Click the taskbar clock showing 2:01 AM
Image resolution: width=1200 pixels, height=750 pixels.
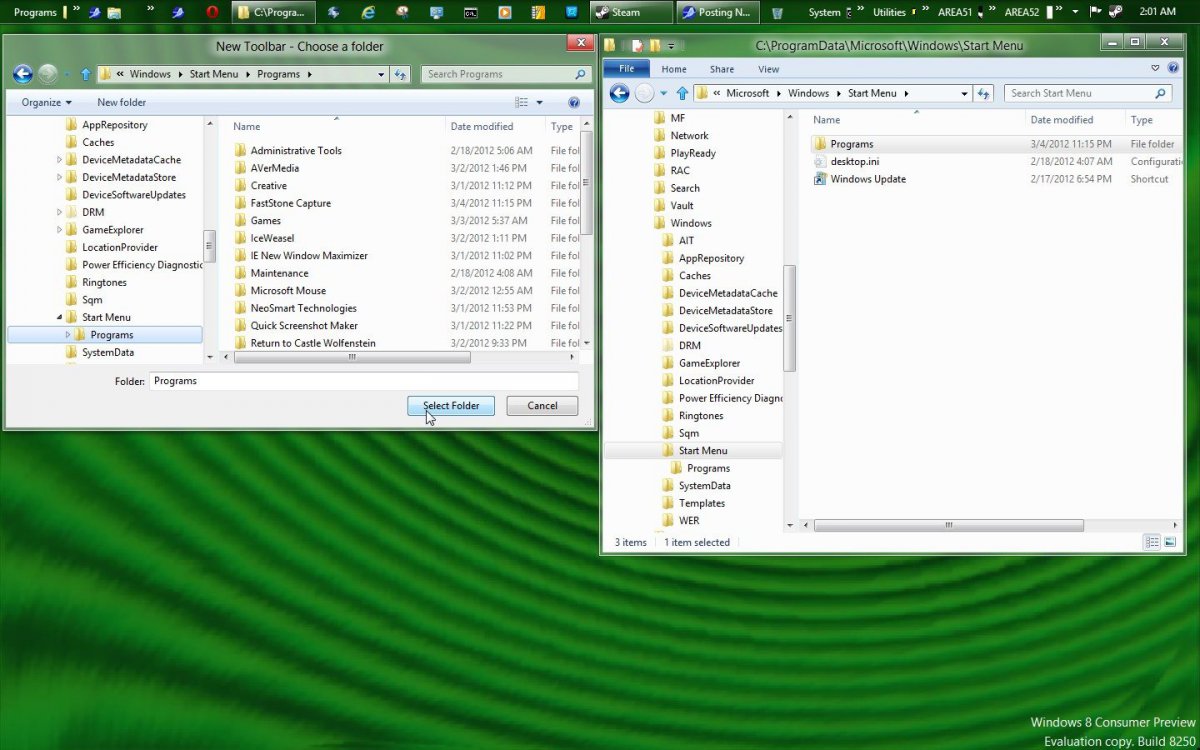click(x=1157, y=12)
